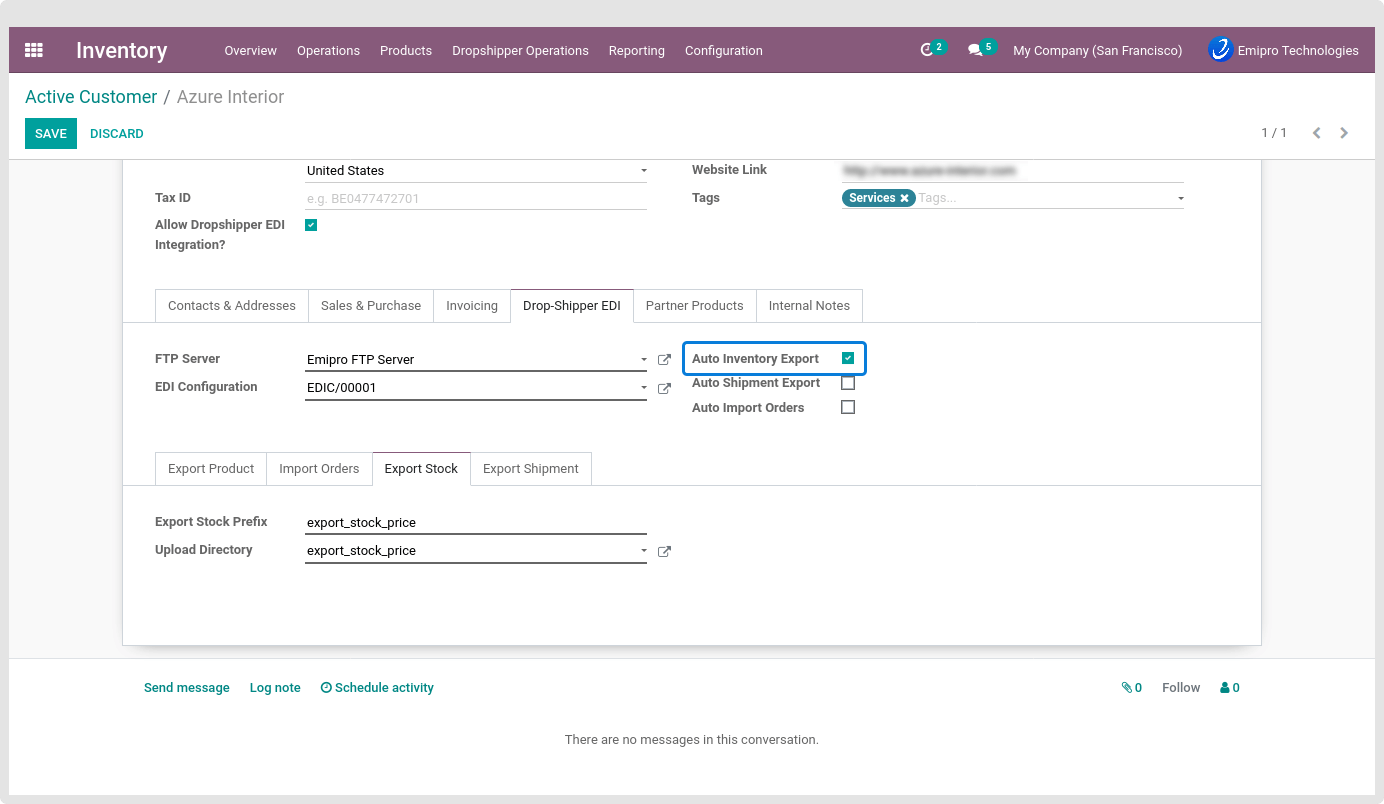The width and height of the screenshot is (1384, 804).
Task: Uncheck Auto Inventory Export checkbox
Action: tap(848, 358)
